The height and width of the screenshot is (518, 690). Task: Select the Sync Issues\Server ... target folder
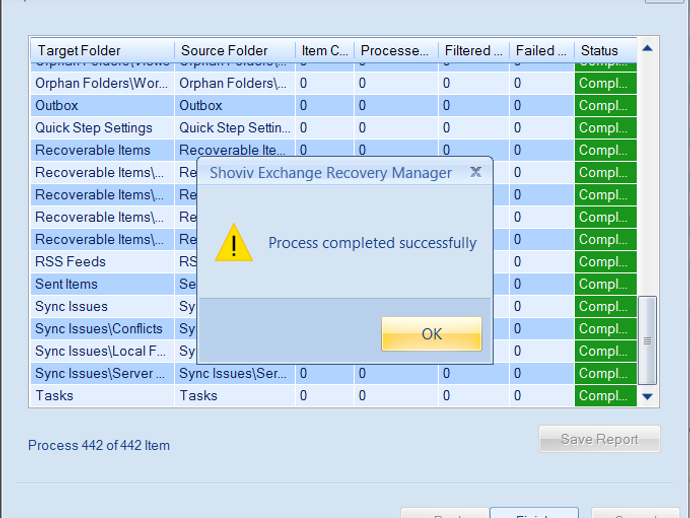(x=102, y=374)
